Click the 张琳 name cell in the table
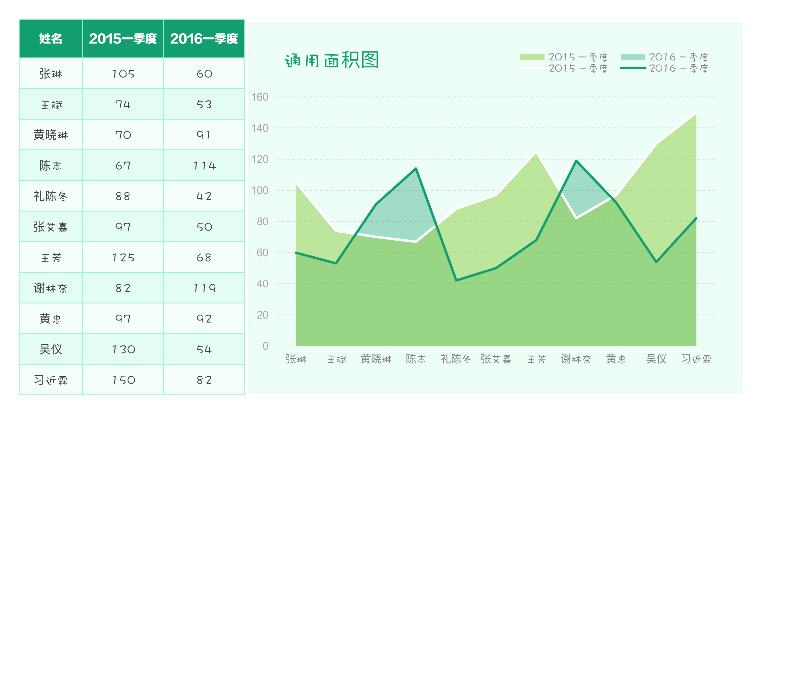 [51, 73]
